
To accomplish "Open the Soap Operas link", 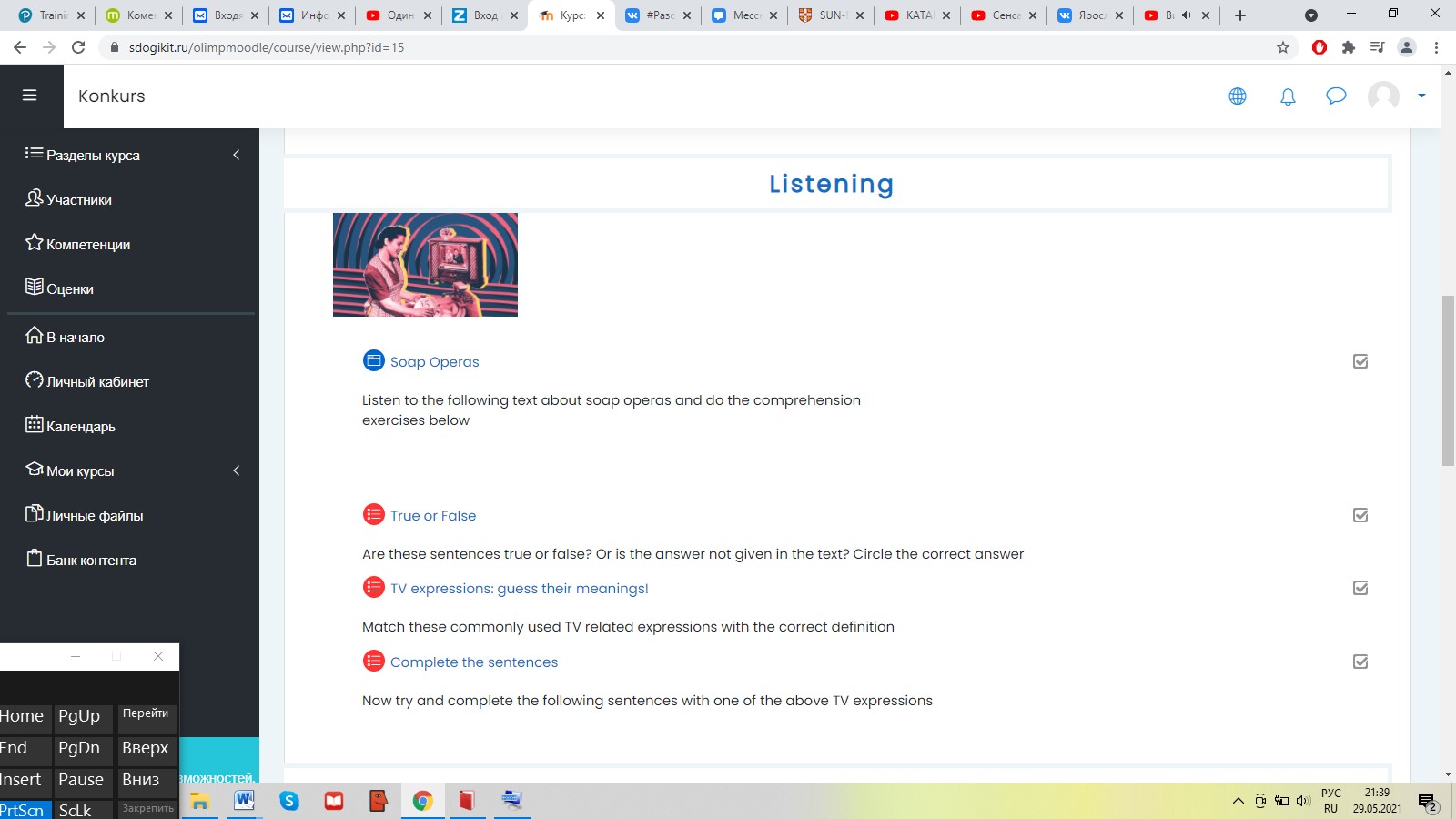I will (434, 361).
